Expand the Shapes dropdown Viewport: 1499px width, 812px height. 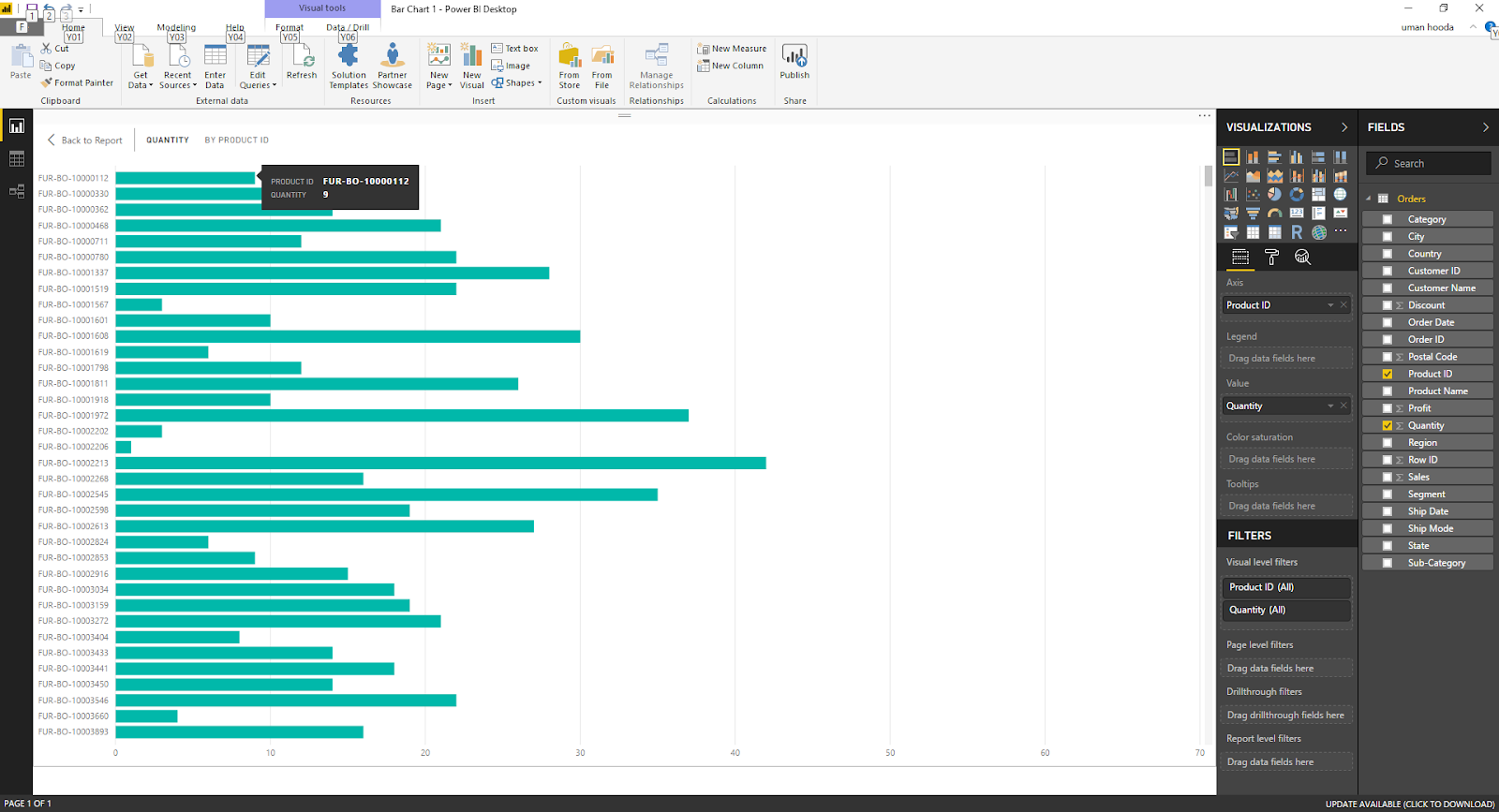click(x=517, y=82)
